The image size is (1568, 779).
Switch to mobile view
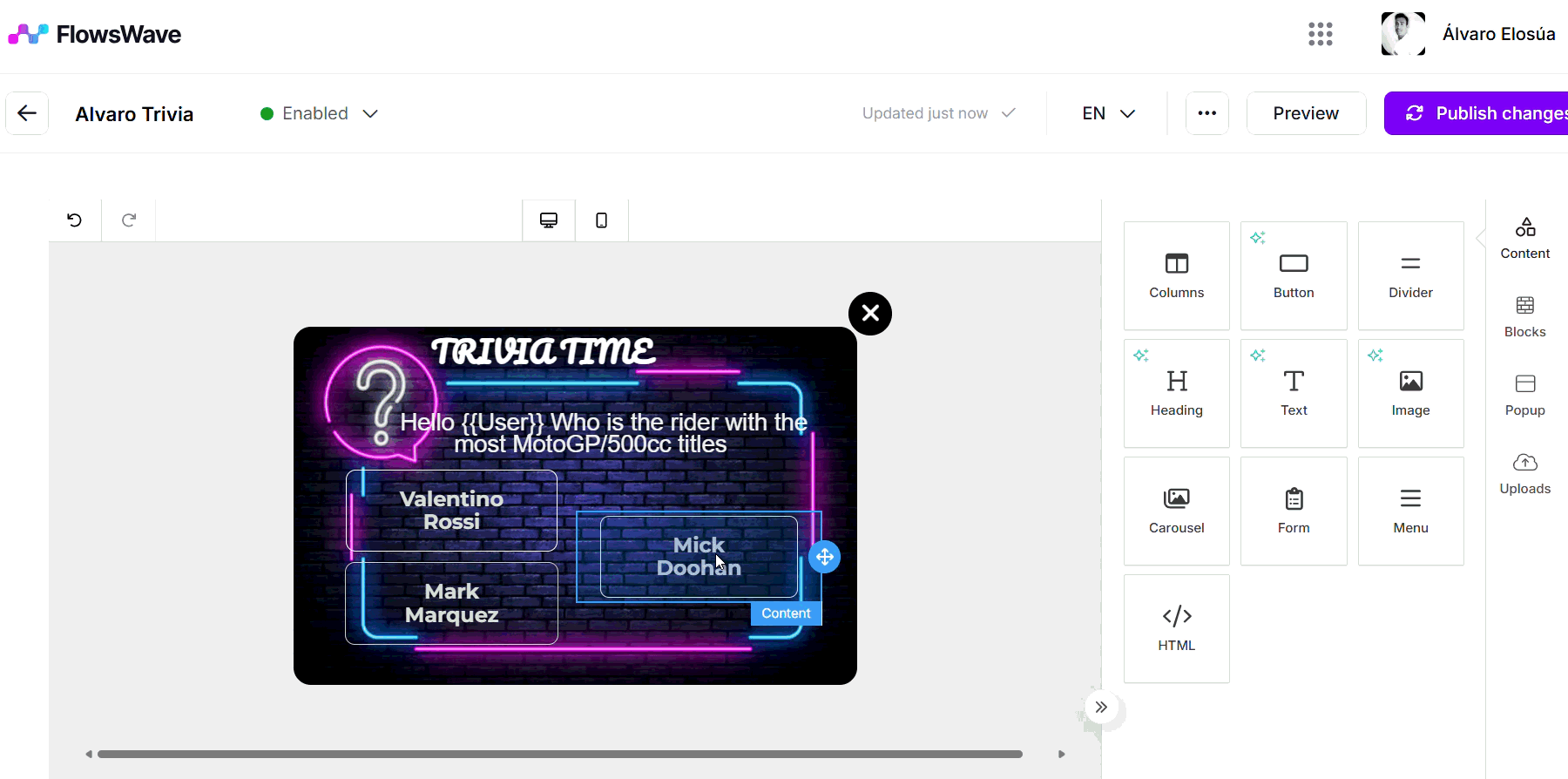(602, 220)
